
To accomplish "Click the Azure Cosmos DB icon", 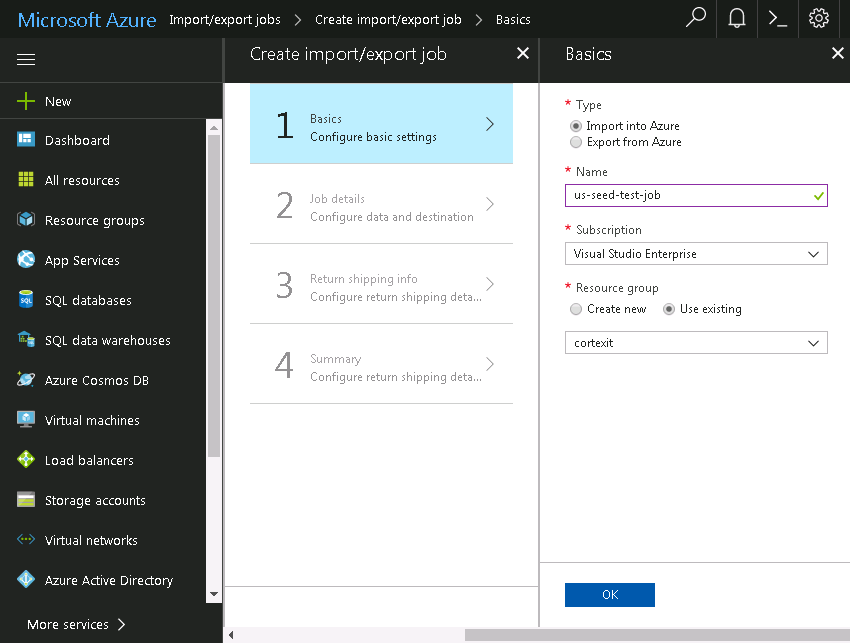I will pyautogui.click(x=26, y=380).
